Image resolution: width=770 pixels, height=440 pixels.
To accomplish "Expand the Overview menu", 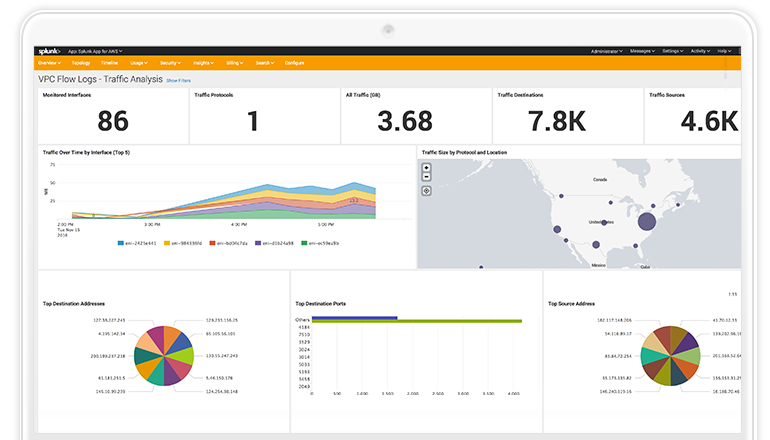I will click(50, 63).
